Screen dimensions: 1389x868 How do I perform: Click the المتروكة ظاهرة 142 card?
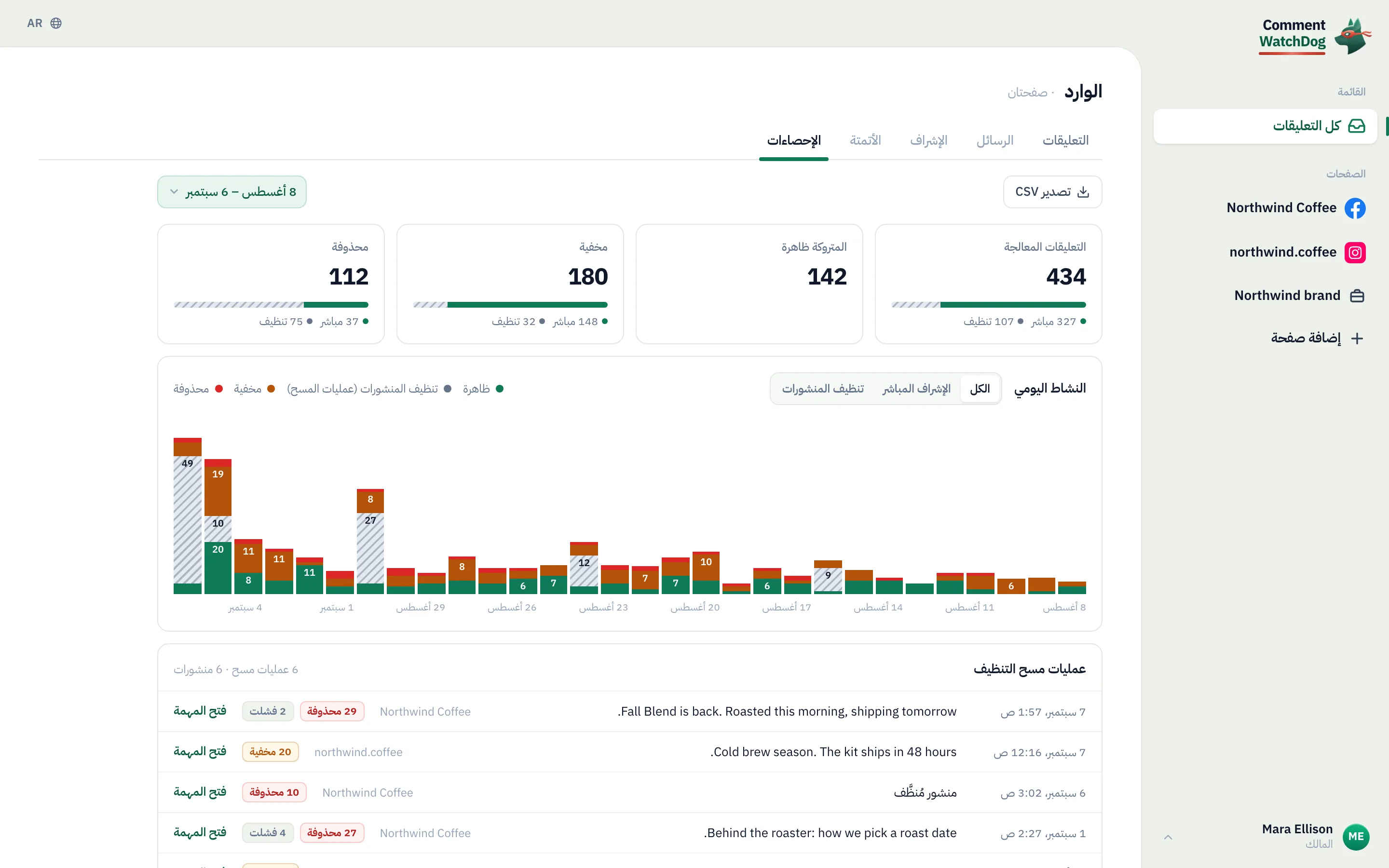click(749, 284)
